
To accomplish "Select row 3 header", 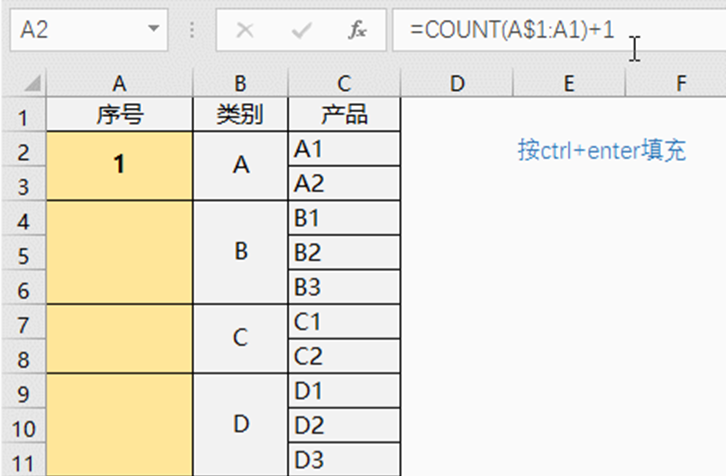I will (x=24, y=184).
